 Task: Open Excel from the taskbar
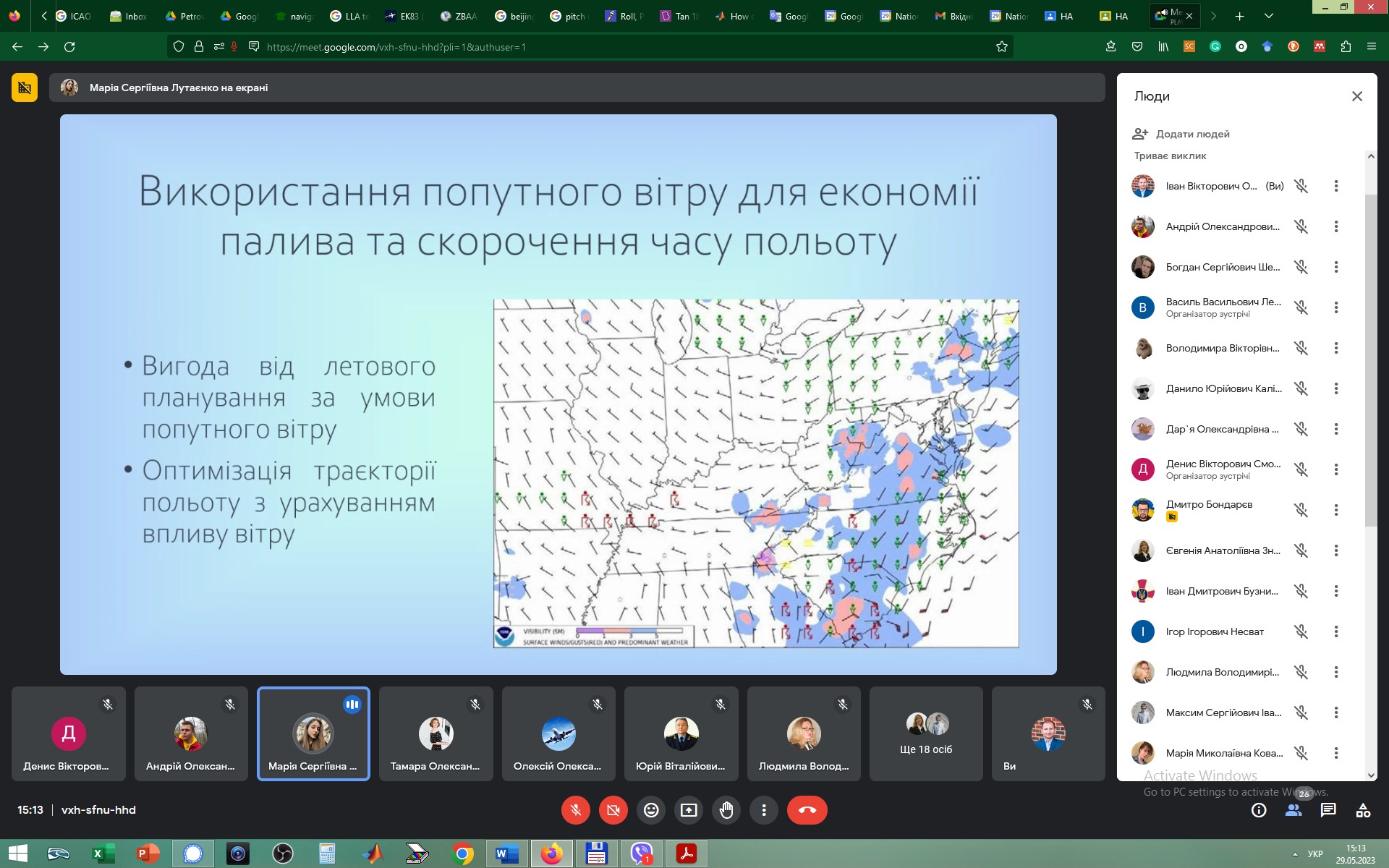pos(103,854)
